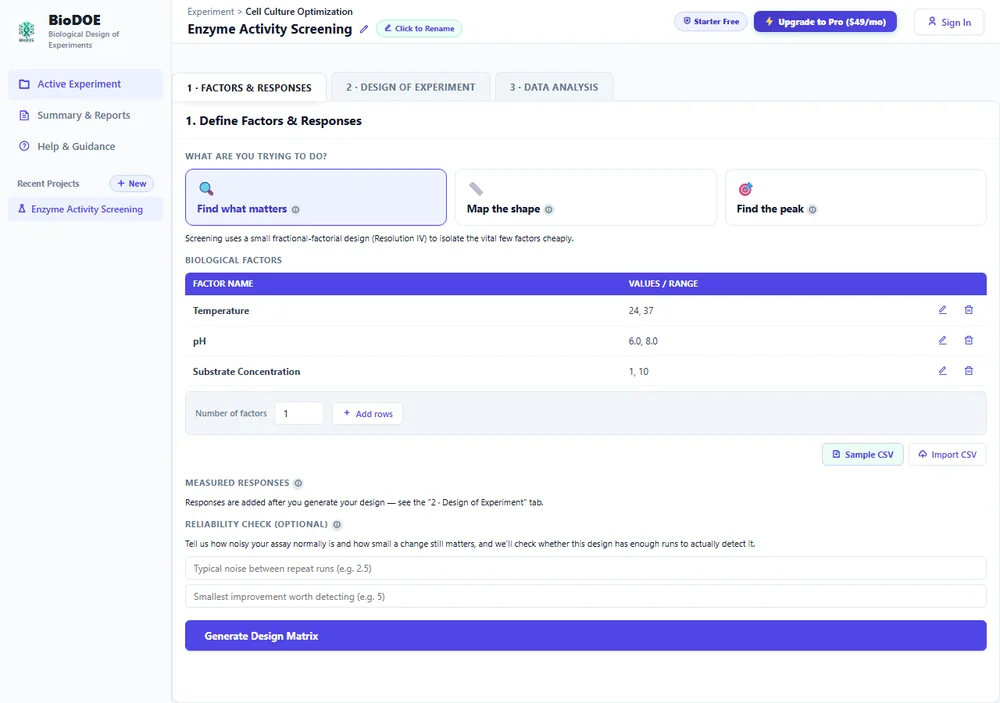
Task: Select the Find the peak goal card
Action: (x=855, y=197)
